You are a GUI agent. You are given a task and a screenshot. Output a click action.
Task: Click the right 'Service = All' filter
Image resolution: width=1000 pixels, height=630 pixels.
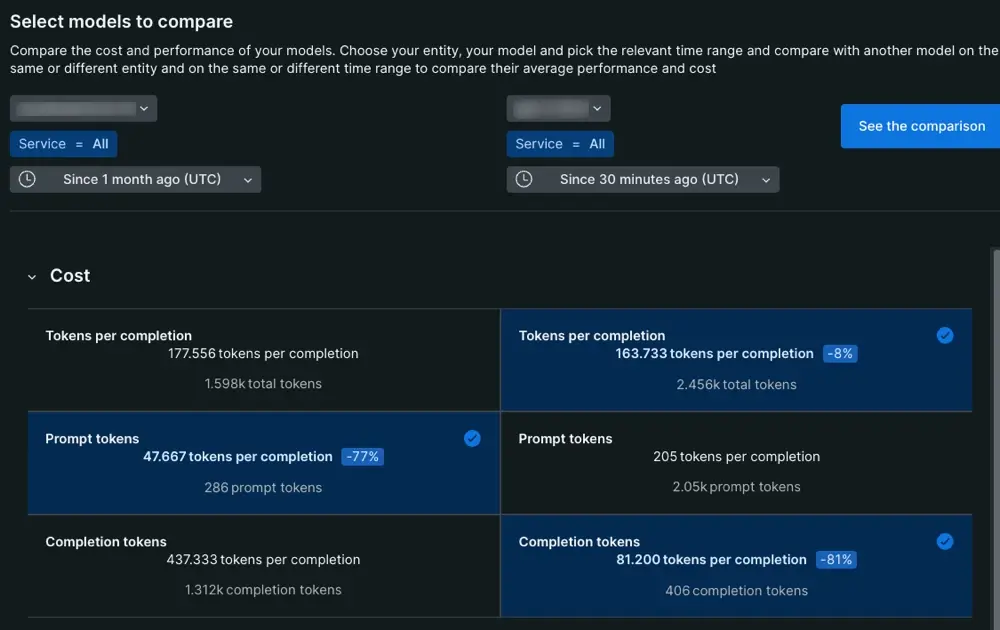560,144
